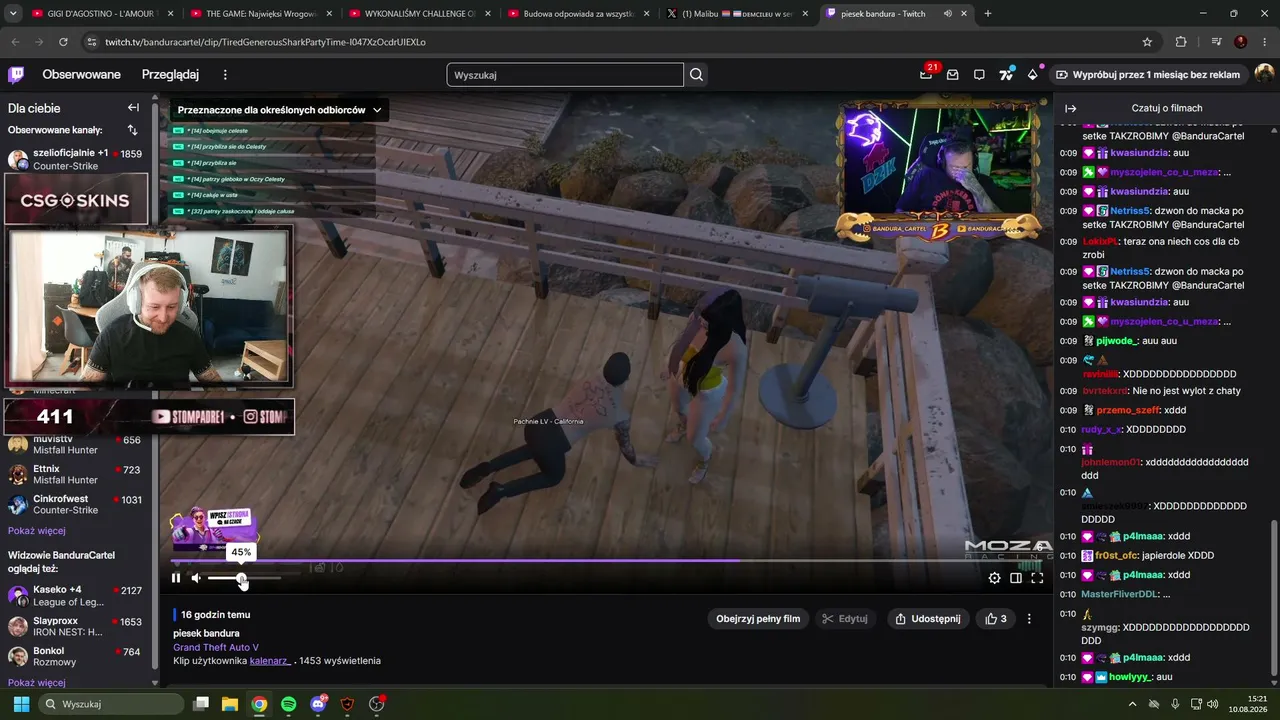This screenshot has height=720, width=1280.
Task: Pause the clip playback
Action: point(176,578)
